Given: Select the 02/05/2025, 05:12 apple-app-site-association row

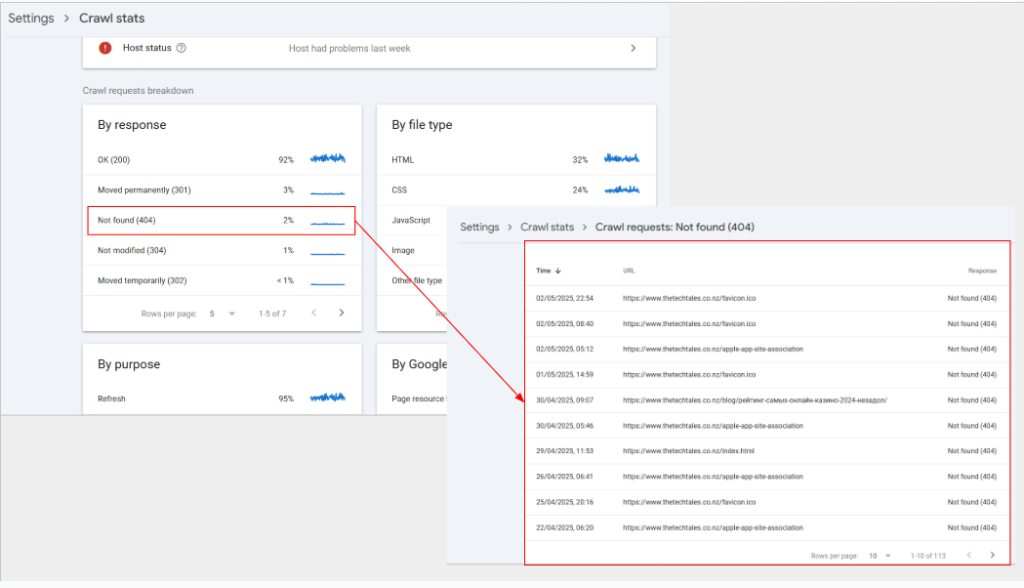Looking at the screenshot, I should [x=767, y=349].
